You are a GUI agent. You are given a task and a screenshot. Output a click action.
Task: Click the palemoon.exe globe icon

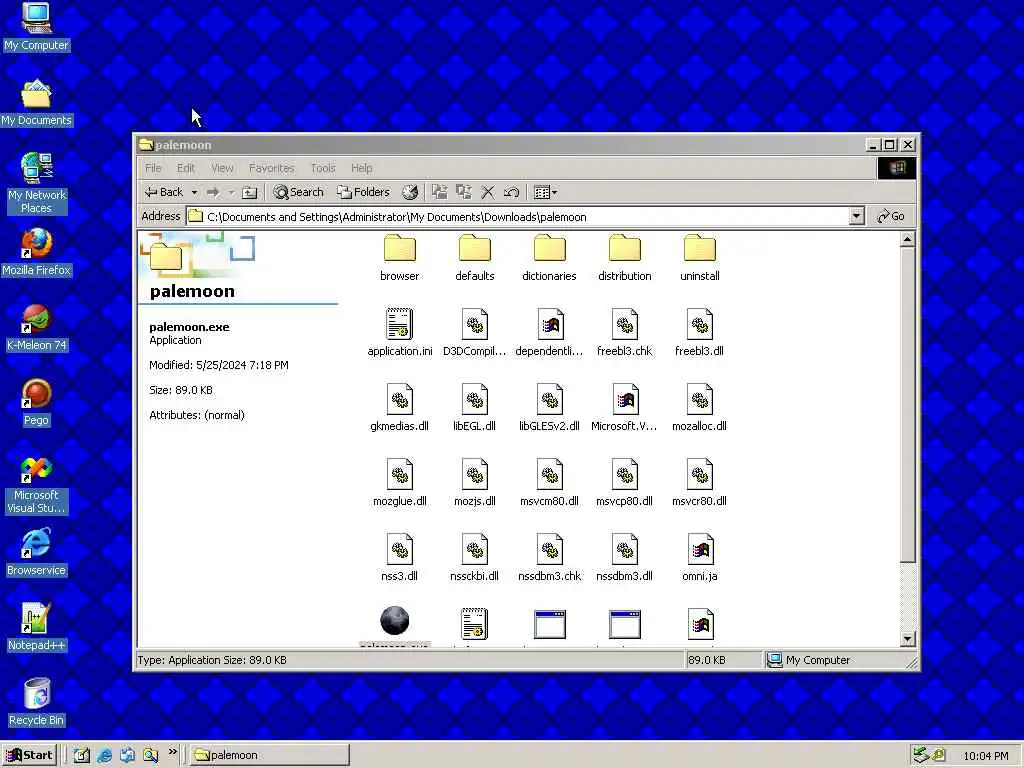(394, 620)
